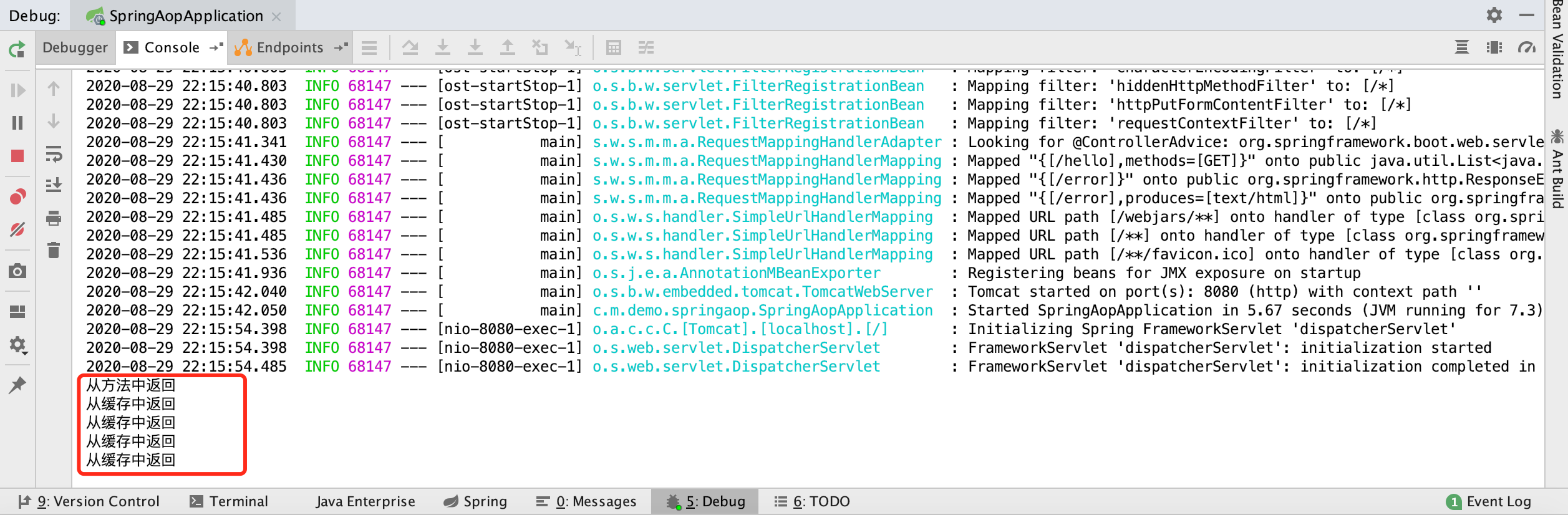Switch to the Debugger tab
The height and width of the screenshot is (515, 1568).
pyautogui.click(x=75, y=47)
